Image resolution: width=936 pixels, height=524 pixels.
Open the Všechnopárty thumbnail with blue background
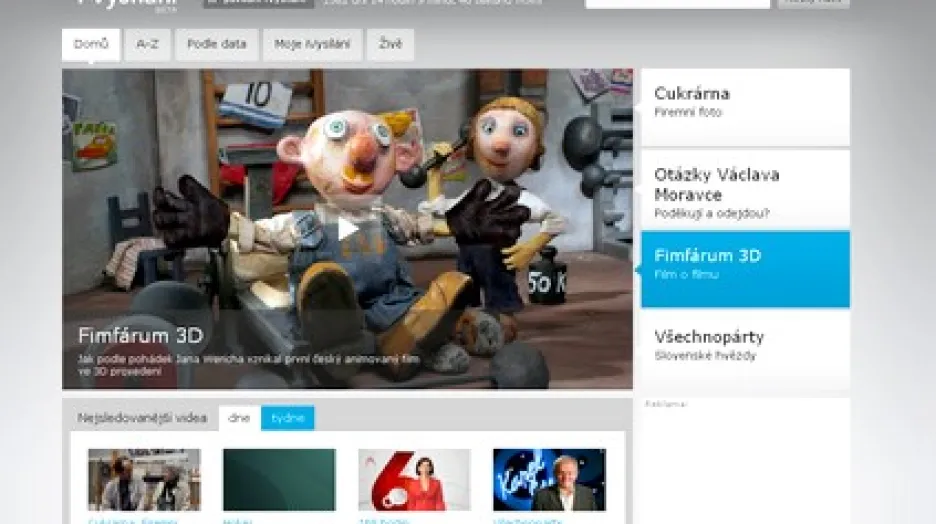[x=549, y=480]
